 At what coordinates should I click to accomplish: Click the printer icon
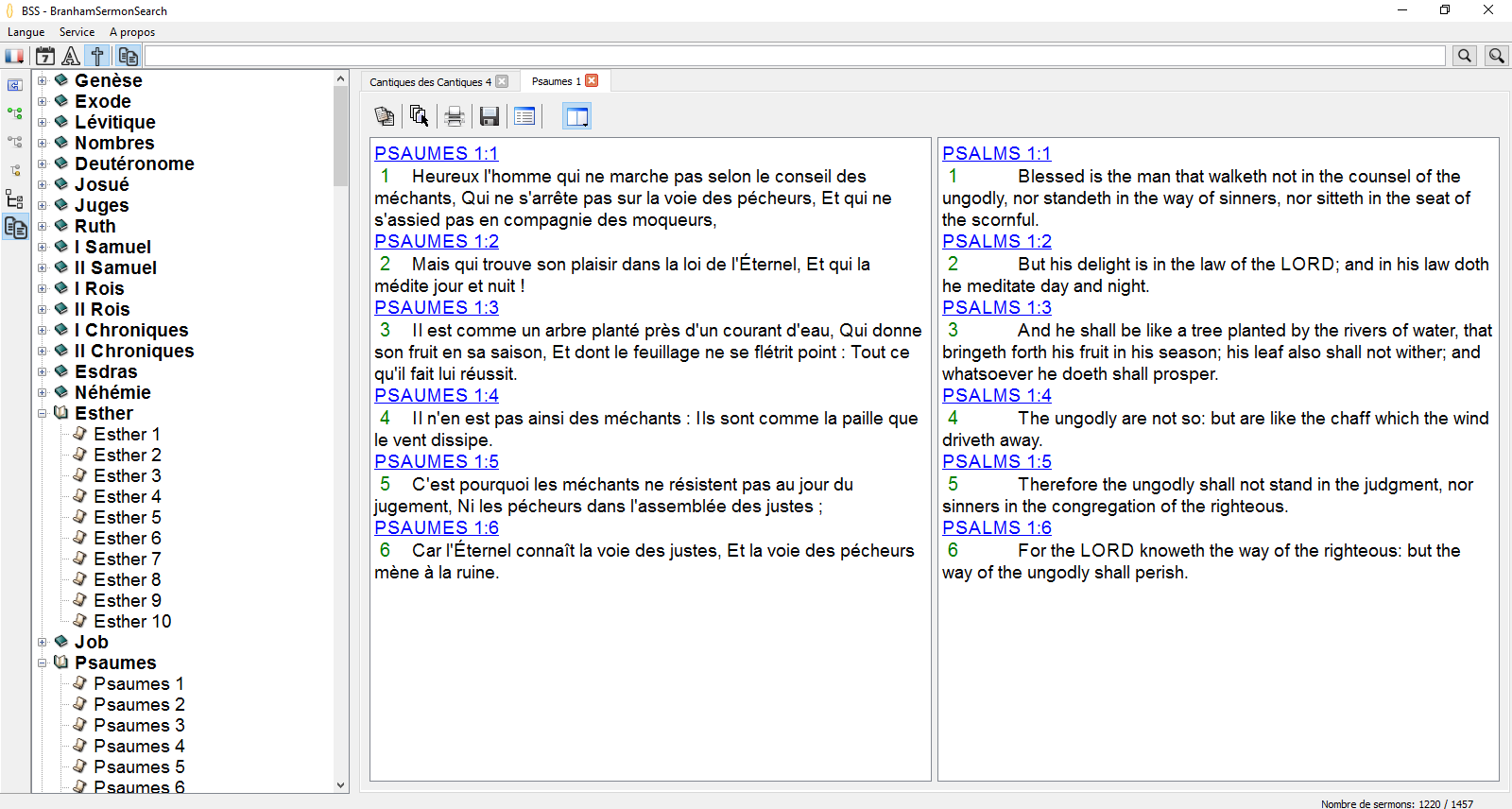click(x=455, y=116)
